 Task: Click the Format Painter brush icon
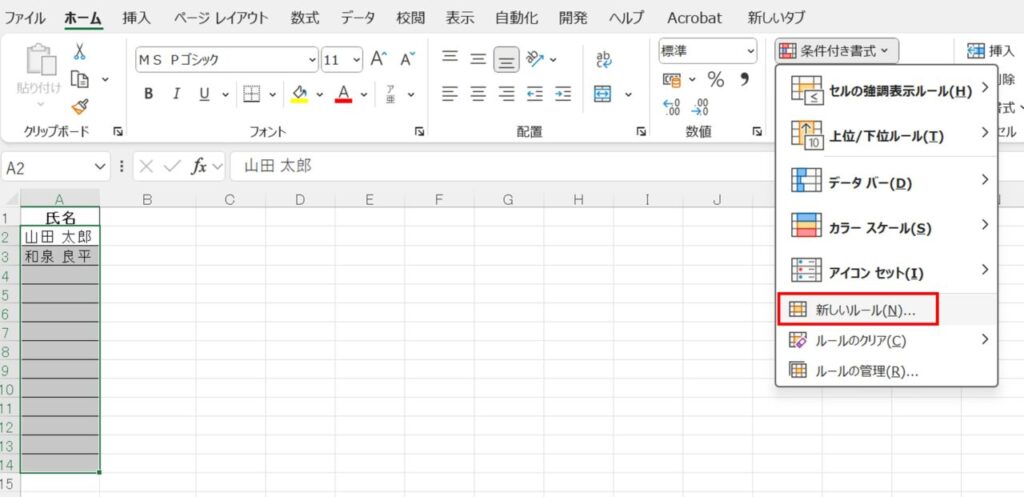click(x=80, y=106)
